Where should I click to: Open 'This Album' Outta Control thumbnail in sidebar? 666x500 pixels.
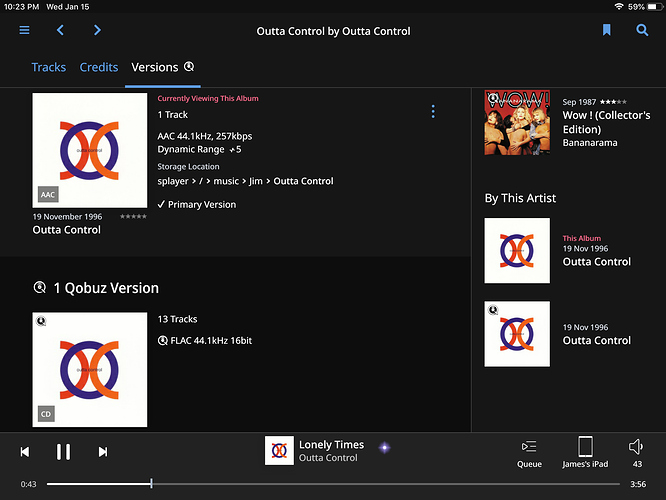pyautogui.click(x=517, y=251)
